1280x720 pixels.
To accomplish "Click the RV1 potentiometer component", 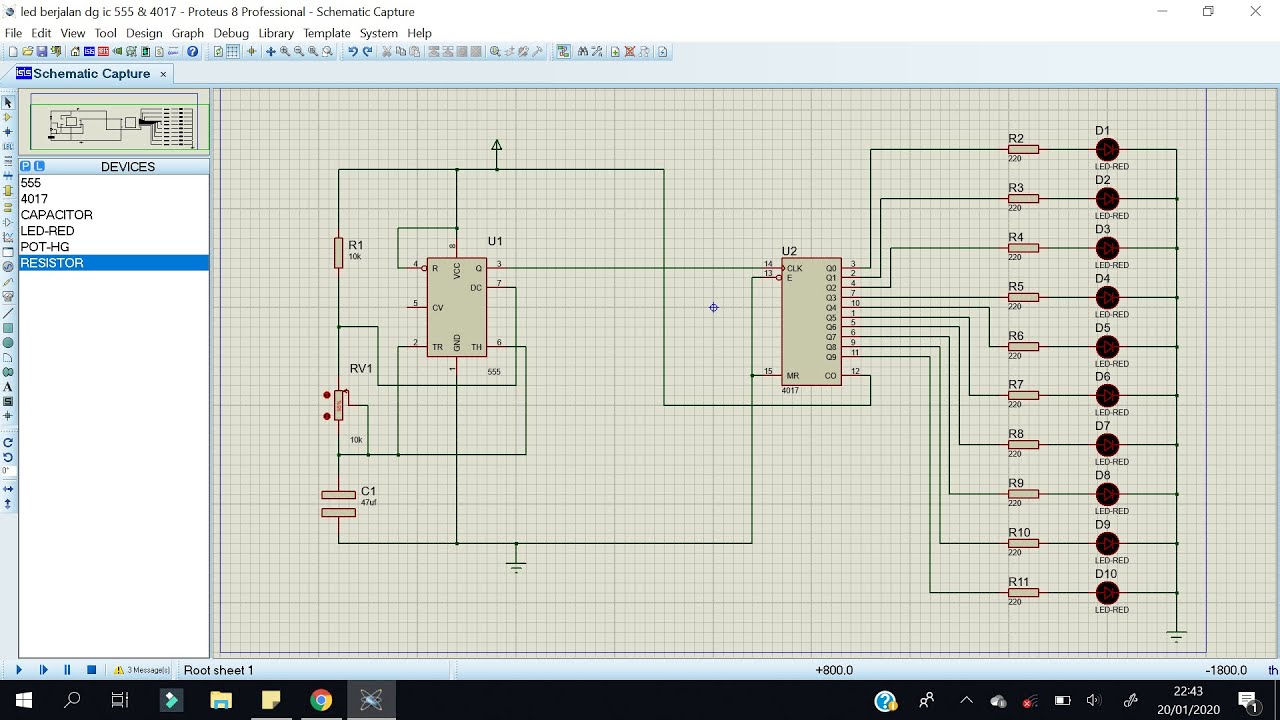I will (x=339, y=405).
